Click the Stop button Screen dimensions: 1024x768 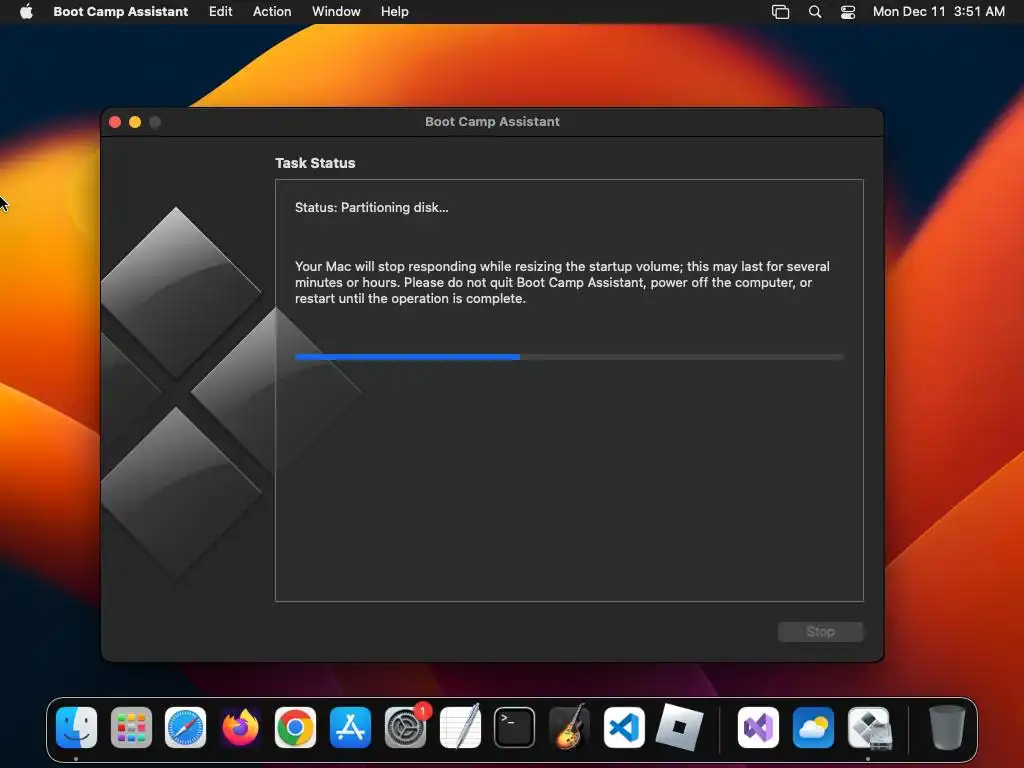pyautogui.click(x=820, y=632)
